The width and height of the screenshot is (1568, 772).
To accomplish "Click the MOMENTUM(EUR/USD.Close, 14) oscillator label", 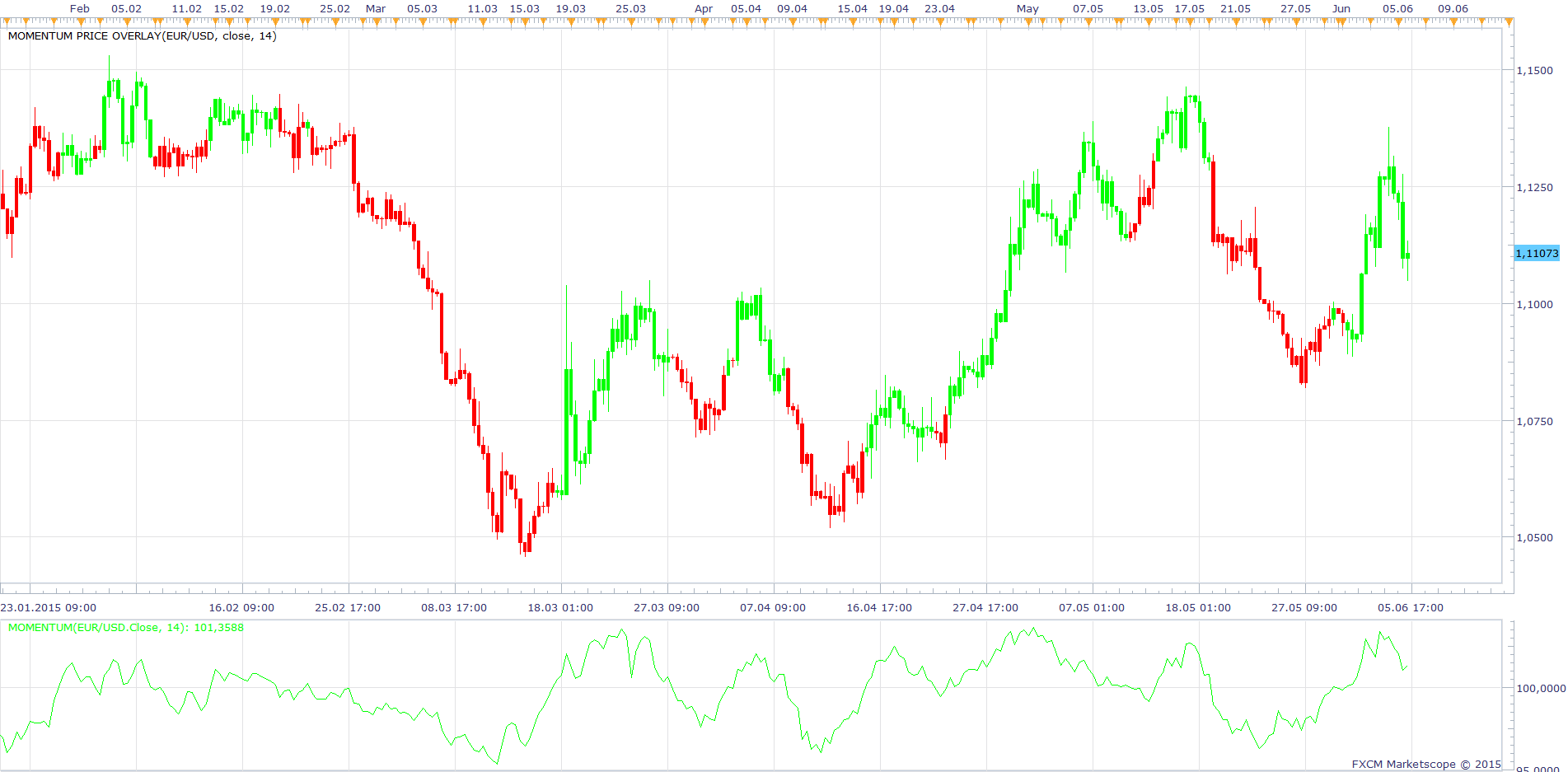I will coord(126,628).
